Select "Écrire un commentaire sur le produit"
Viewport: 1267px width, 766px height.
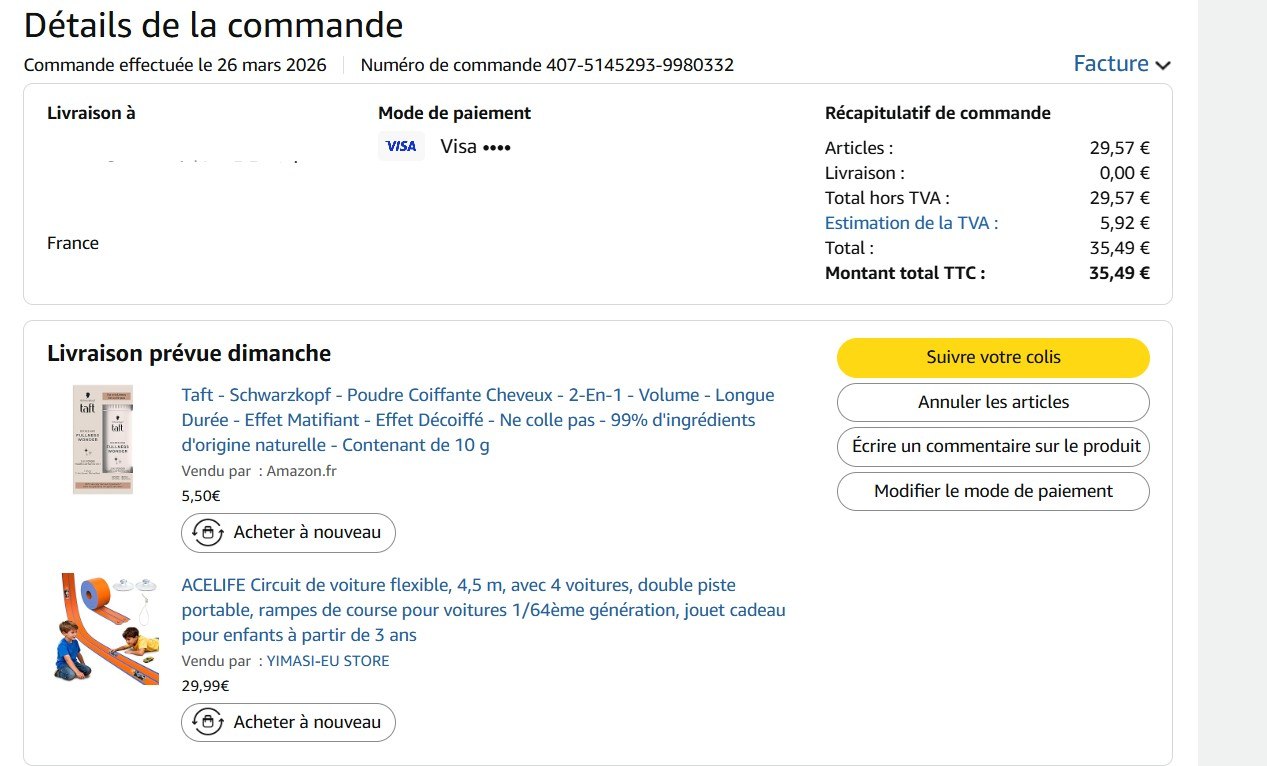[x=993, y=447]
